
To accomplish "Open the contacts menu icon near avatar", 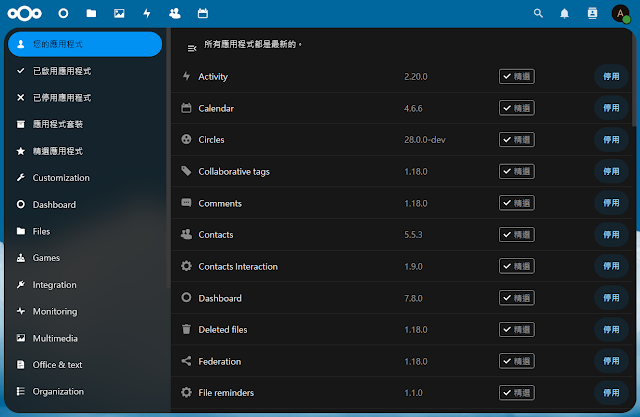I will [x=592, y=13].
